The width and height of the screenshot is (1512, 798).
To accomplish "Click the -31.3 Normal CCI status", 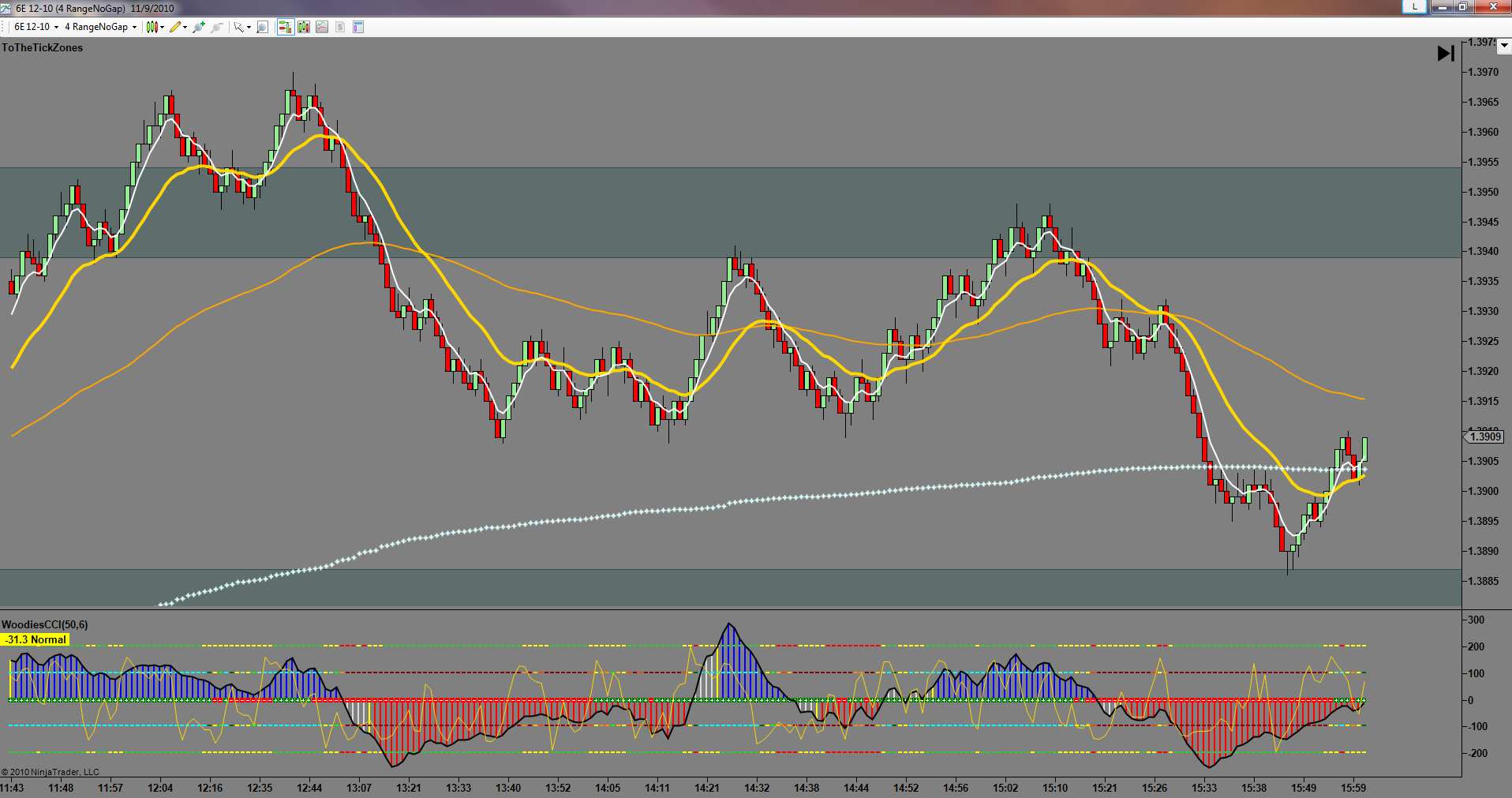I will click(x=36, y=639).
